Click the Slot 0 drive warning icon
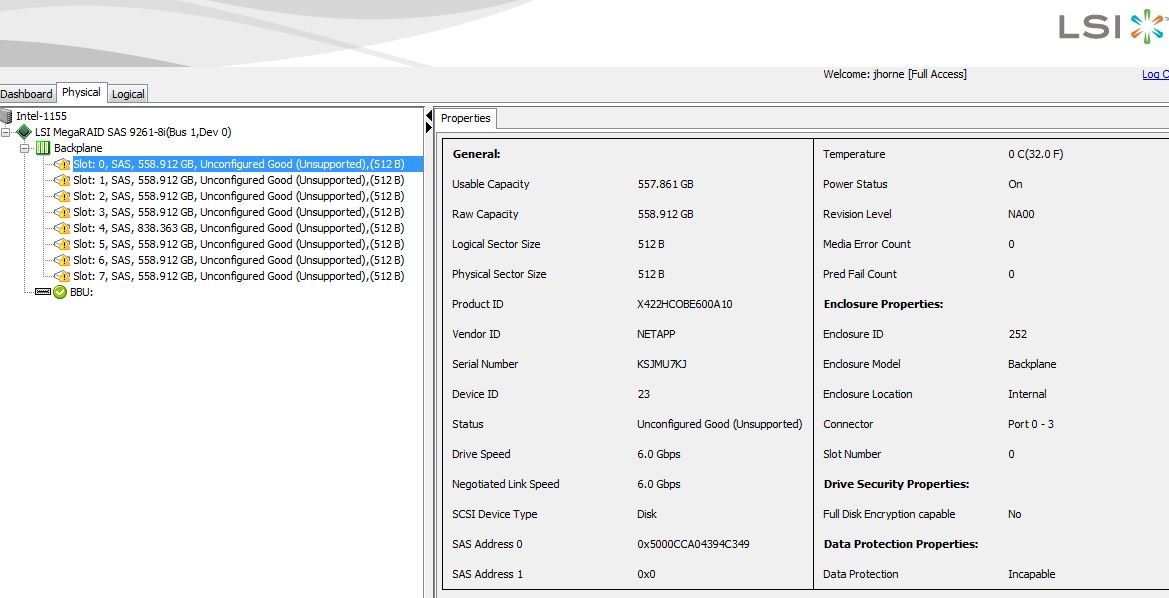1169x598 pixels. click(x=62, y=164)
